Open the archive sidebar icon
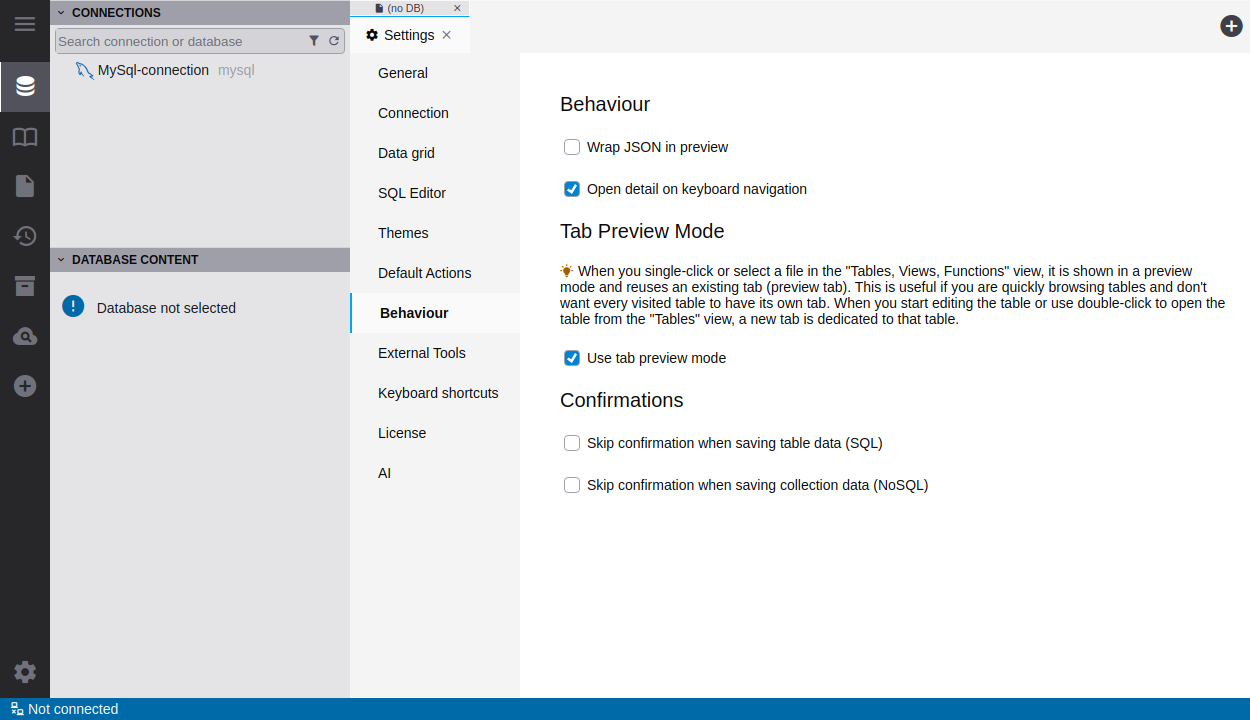The height and width of the screenshot is (720, 1250). click(25, 286)
